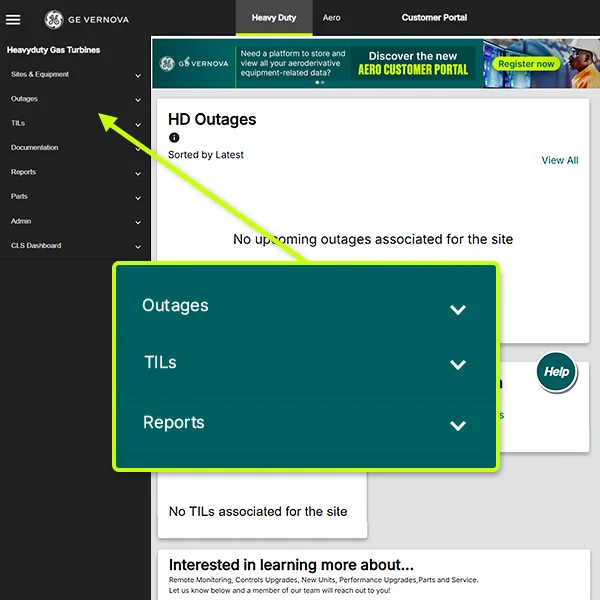Select CLS Dashboard in the sidebar
The width and height of the screenshot is (600, 600).
[36, 246]
